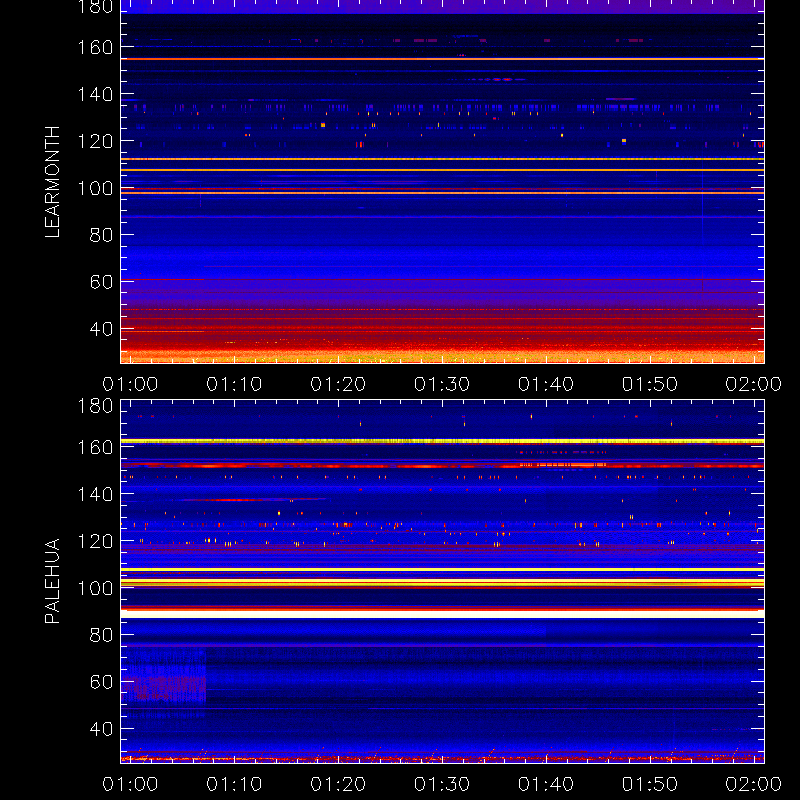Pick the 160 frequency label on Palehua plot

95,447
